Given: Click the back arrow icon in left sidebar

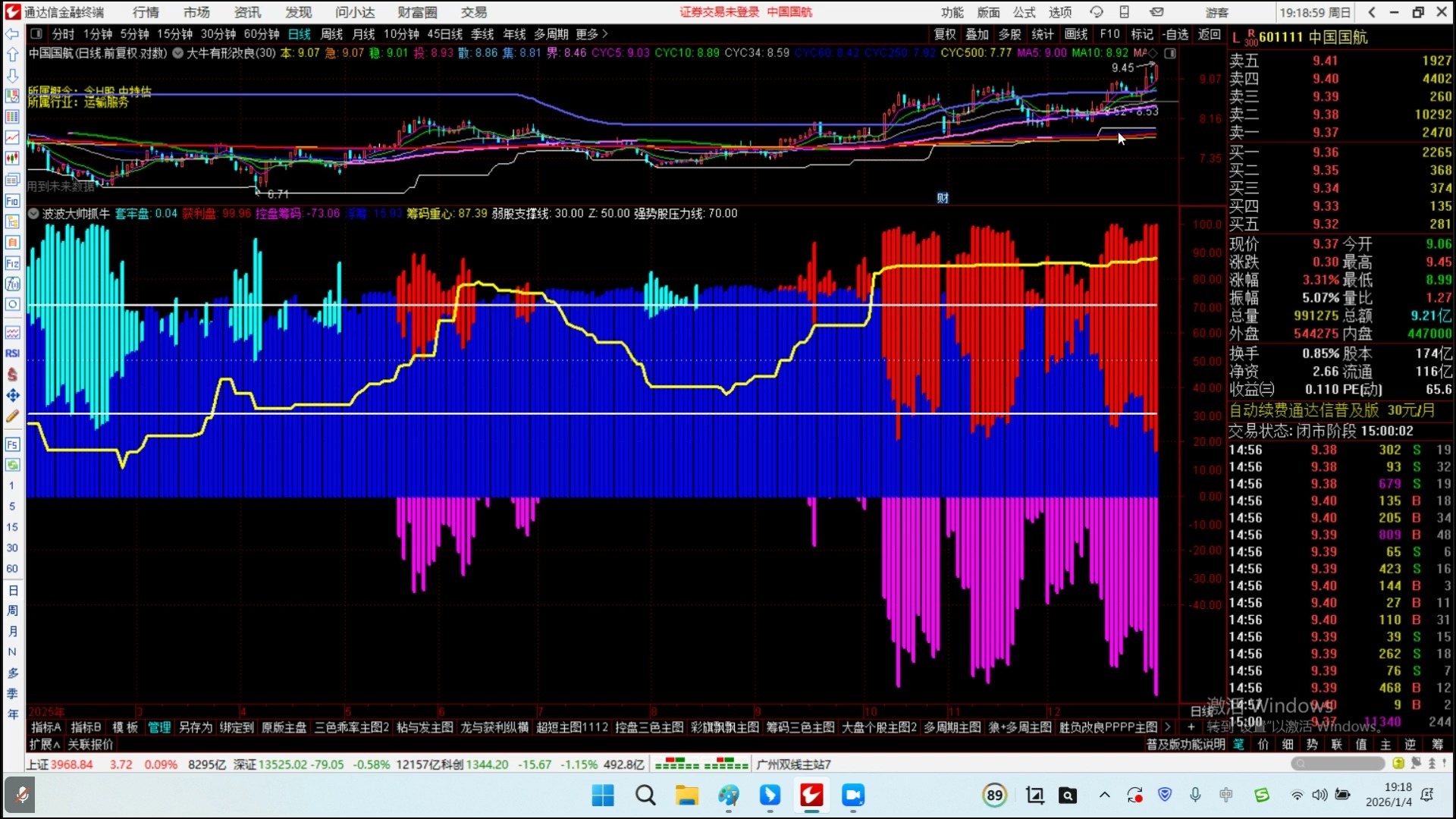Looking at the screenshot, I should [x=12, y=34].
